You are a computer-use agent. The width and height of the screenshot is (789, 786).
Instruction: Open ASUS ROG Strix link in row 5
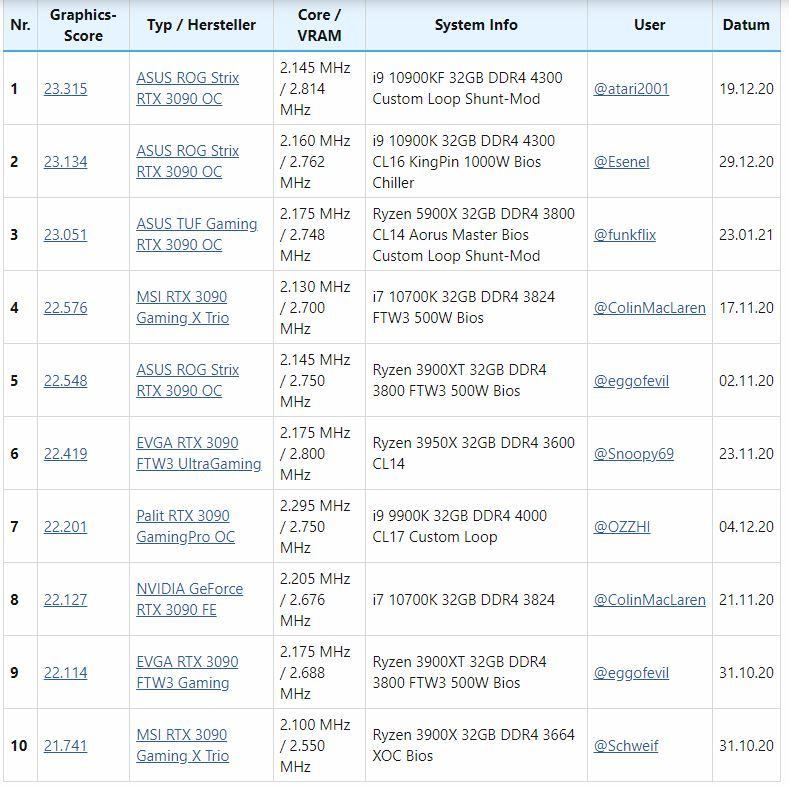[x=188, y=380]
